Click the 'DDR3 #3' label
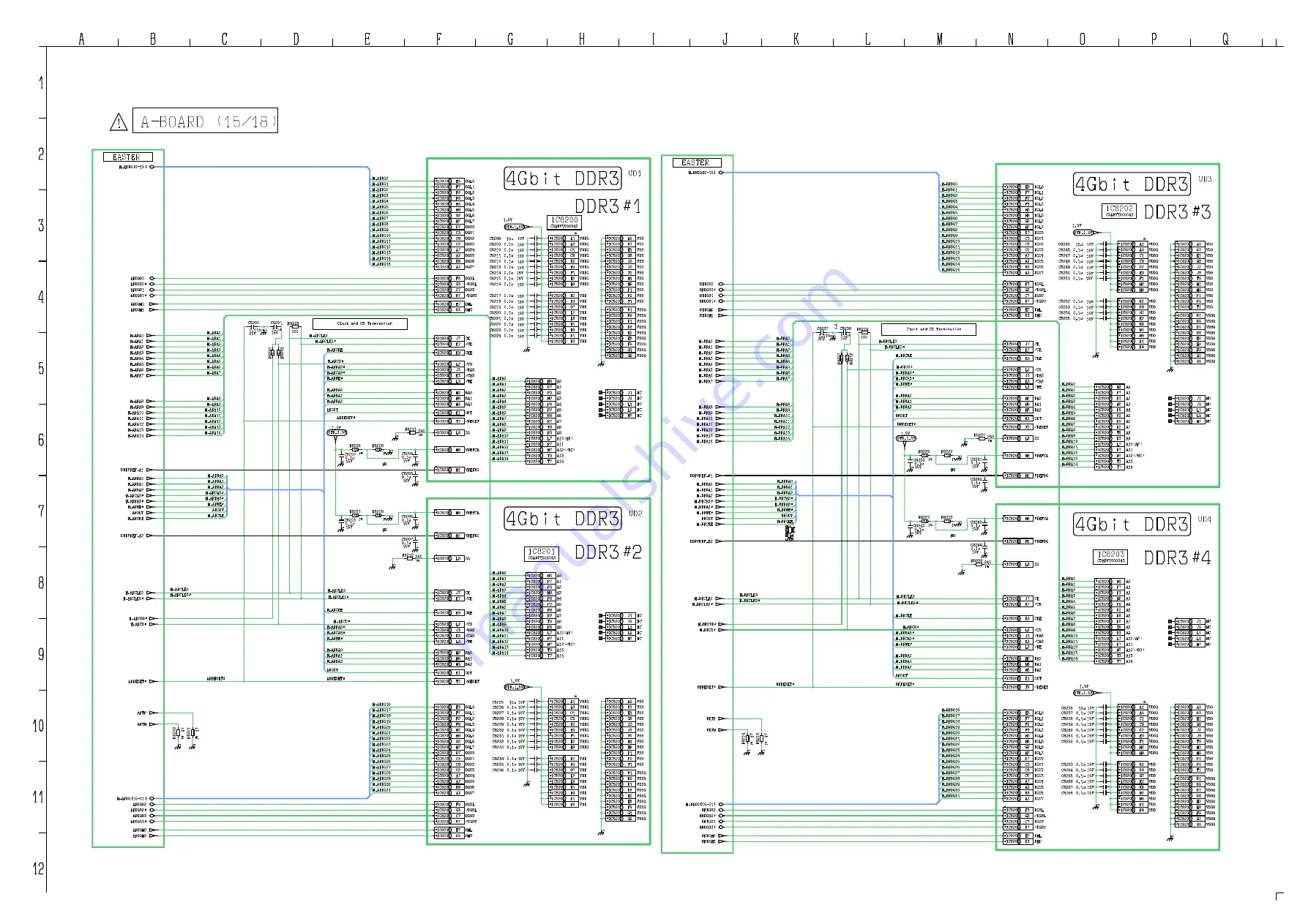 [x=1177, y=212]
